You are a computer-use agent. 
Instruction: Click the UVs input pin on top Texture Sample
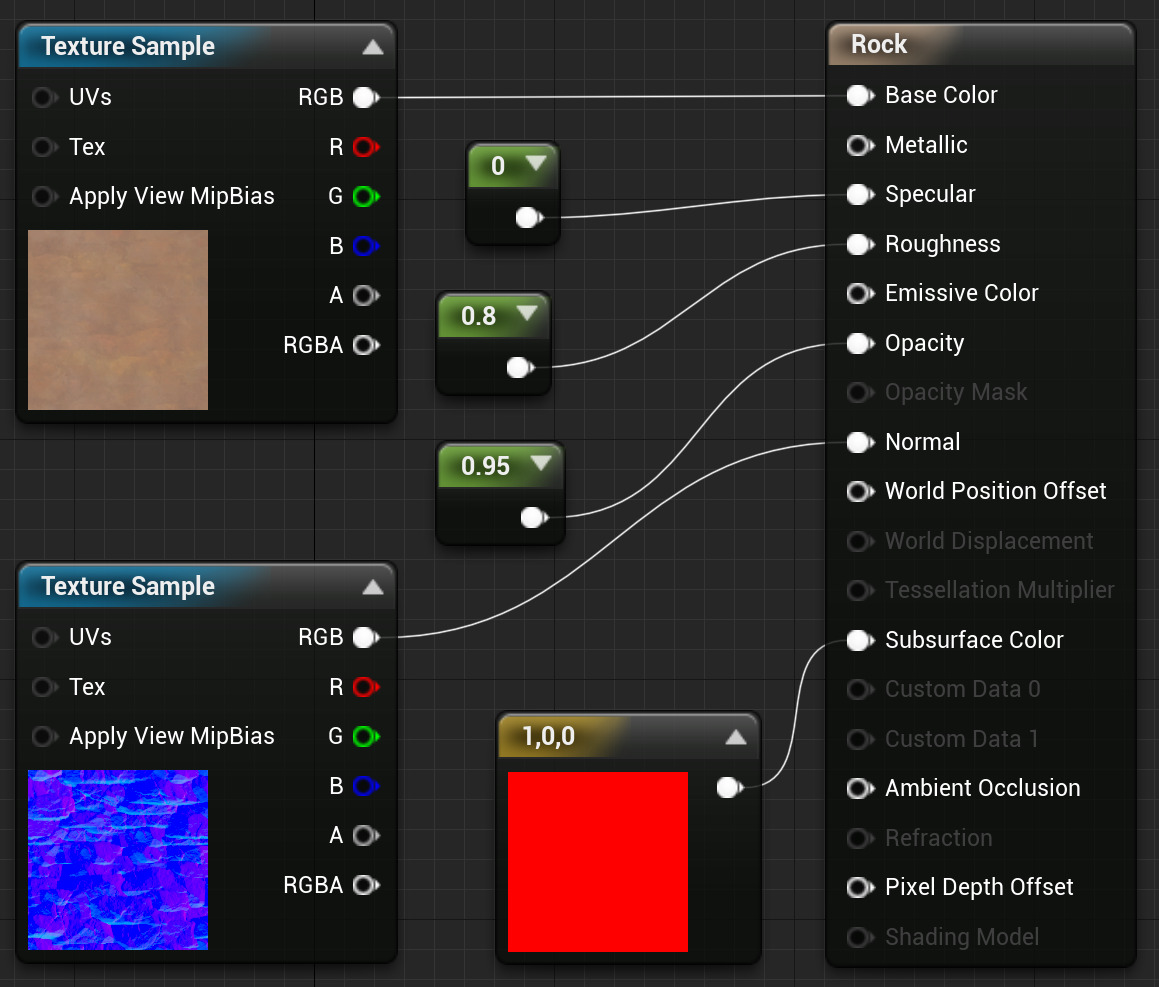43,98
